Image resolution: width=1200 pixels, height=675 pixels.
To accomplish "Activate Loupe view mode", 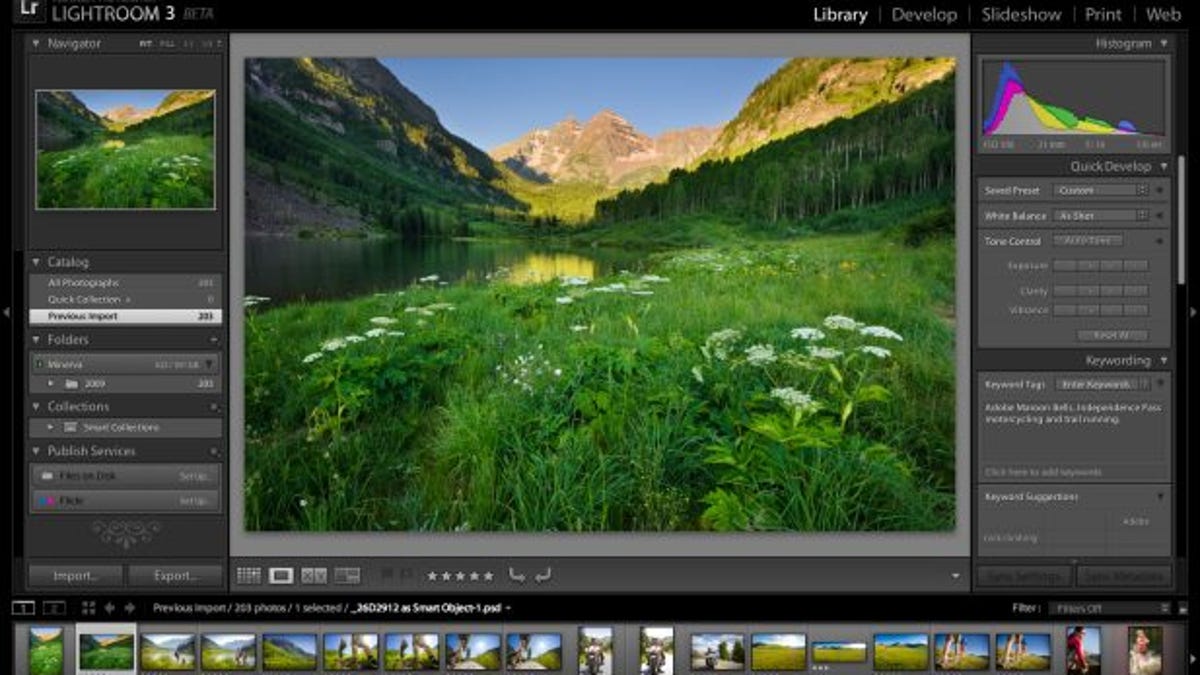I will 280,574.
